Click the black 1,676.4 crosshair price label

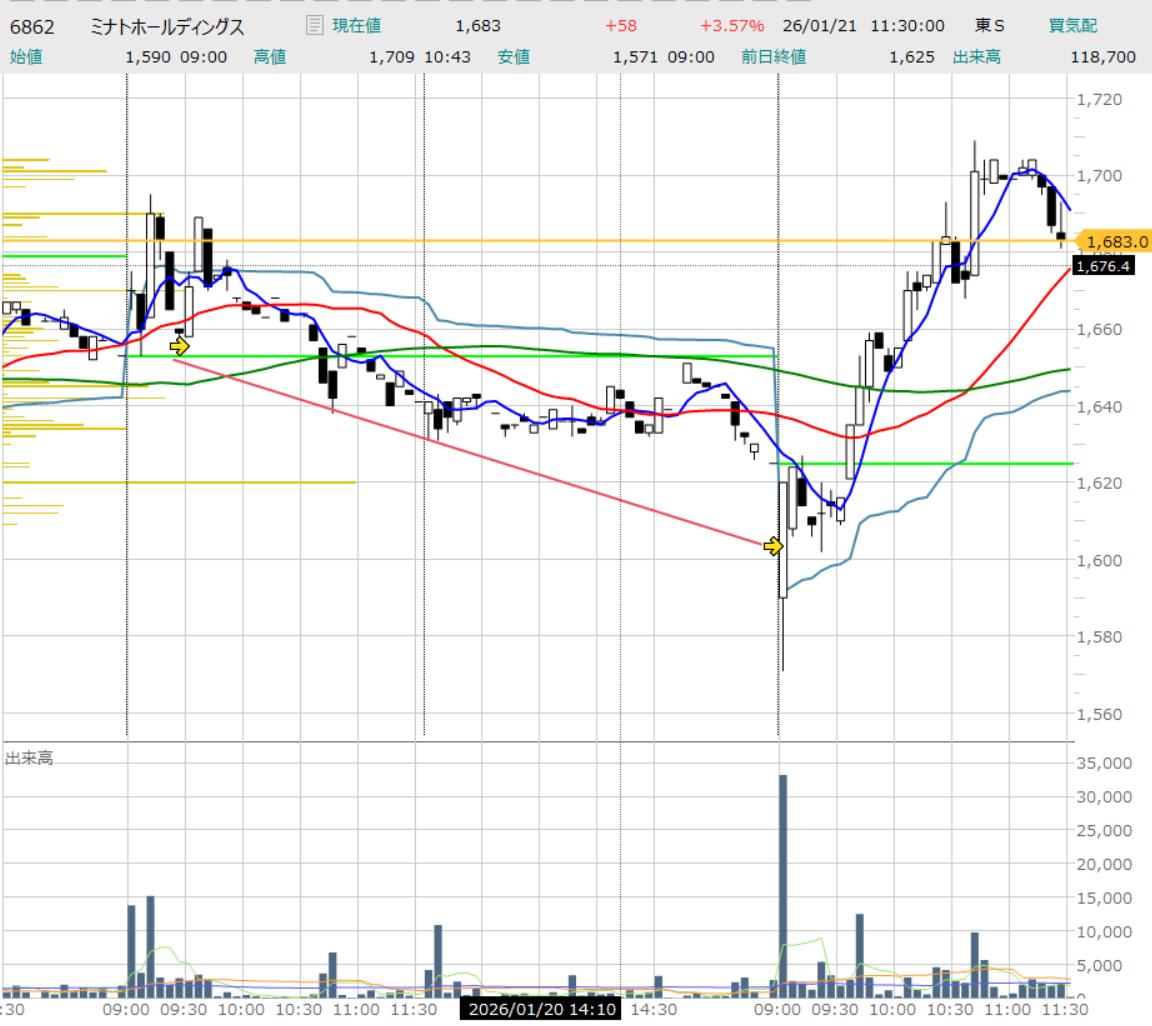point(1104,266)
